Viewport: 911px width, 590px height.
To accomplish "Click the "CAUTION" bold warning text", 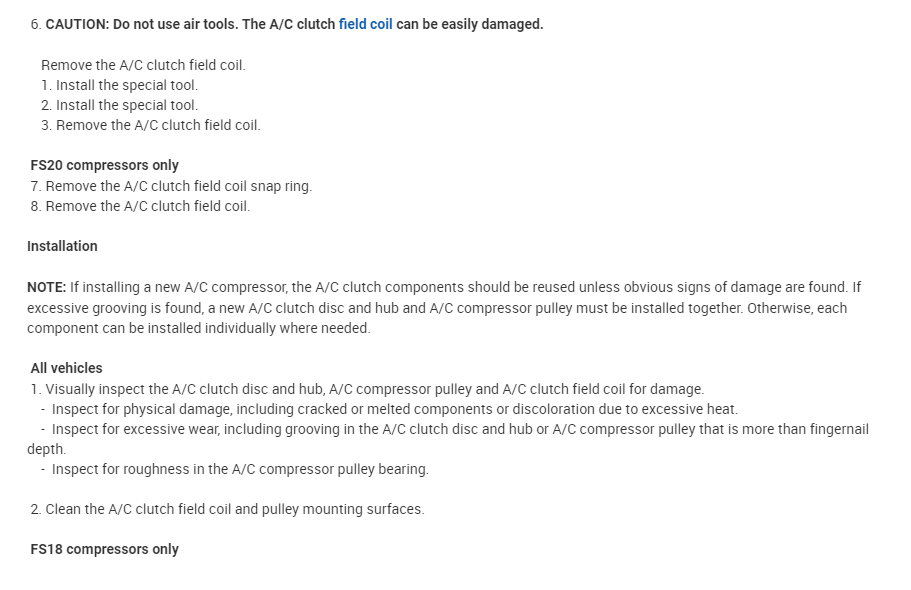I will pos(77,24).
